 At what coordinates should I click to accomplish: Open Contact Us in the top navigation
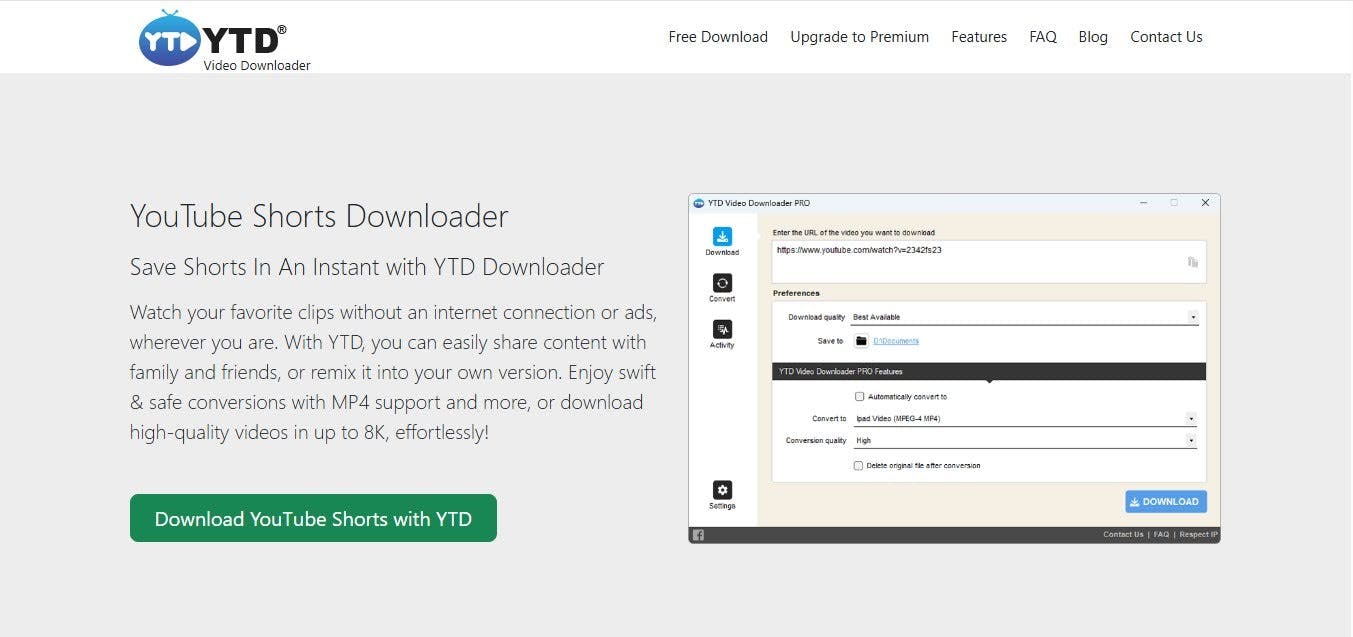(x=1166, y=37)
